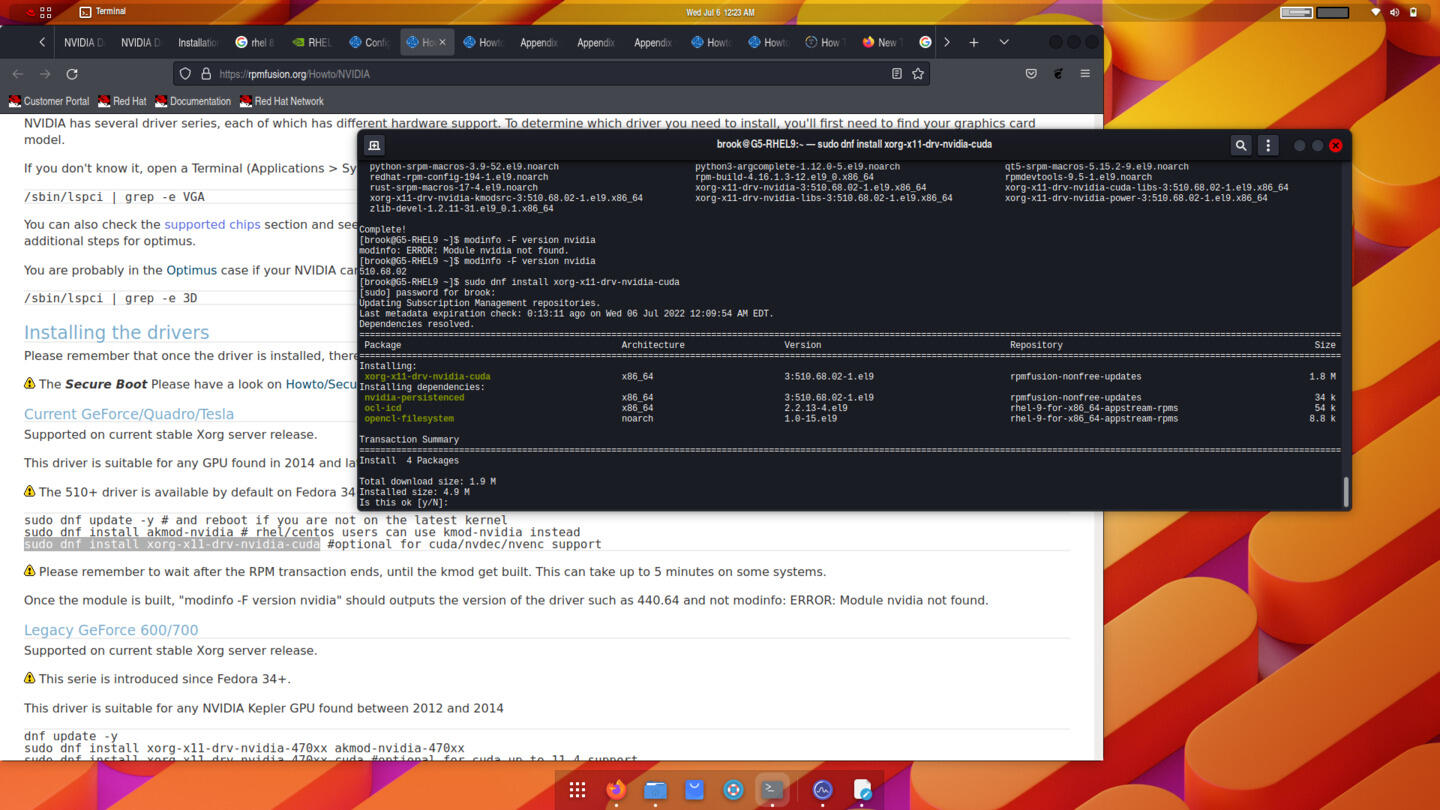The image size is (1440, 810).
Task: List all Firefox tabs dropdown
Action: (x=1004, y=42)
